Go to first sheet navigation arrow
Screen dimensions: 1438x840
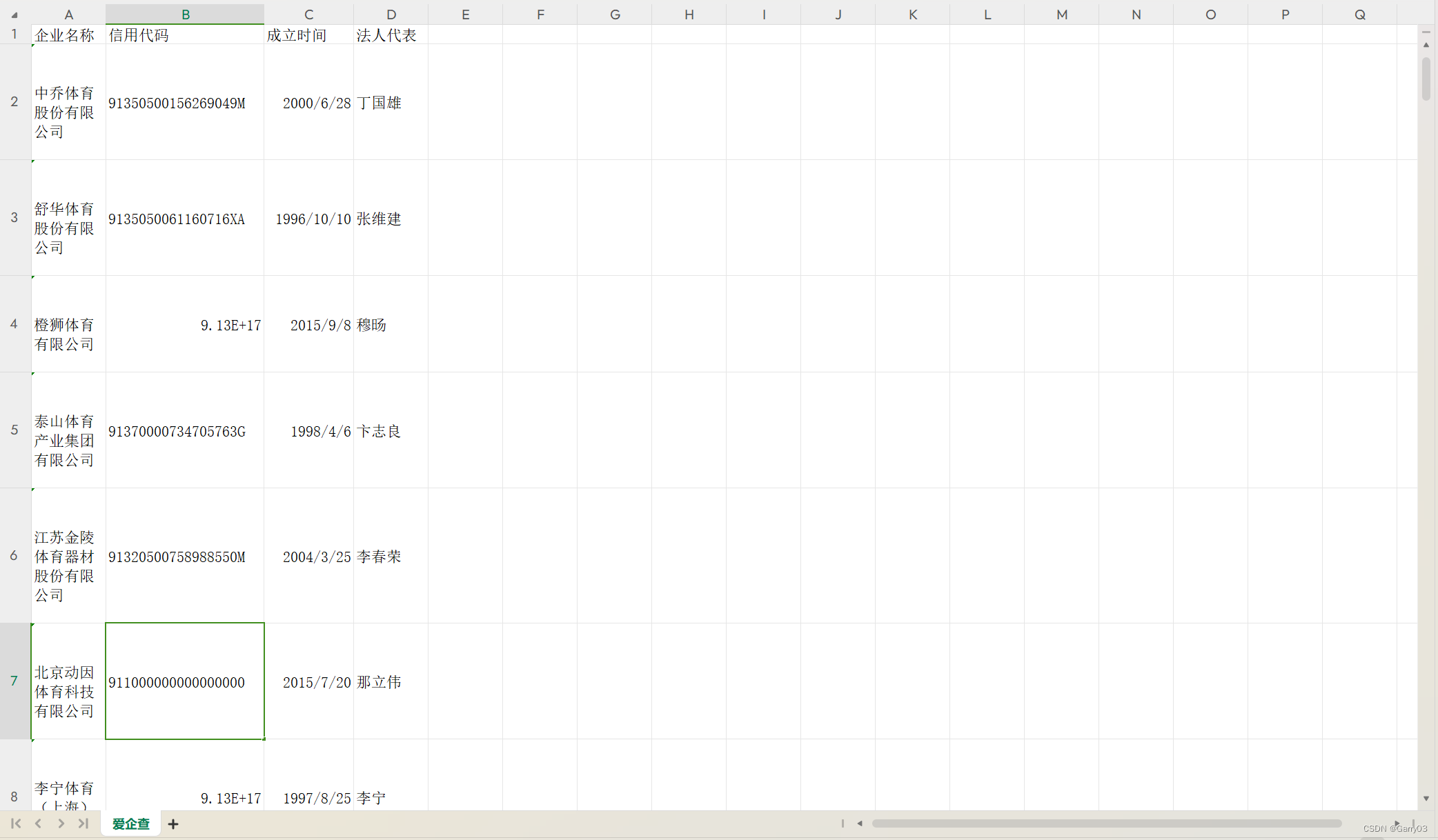tap(16, 823)
